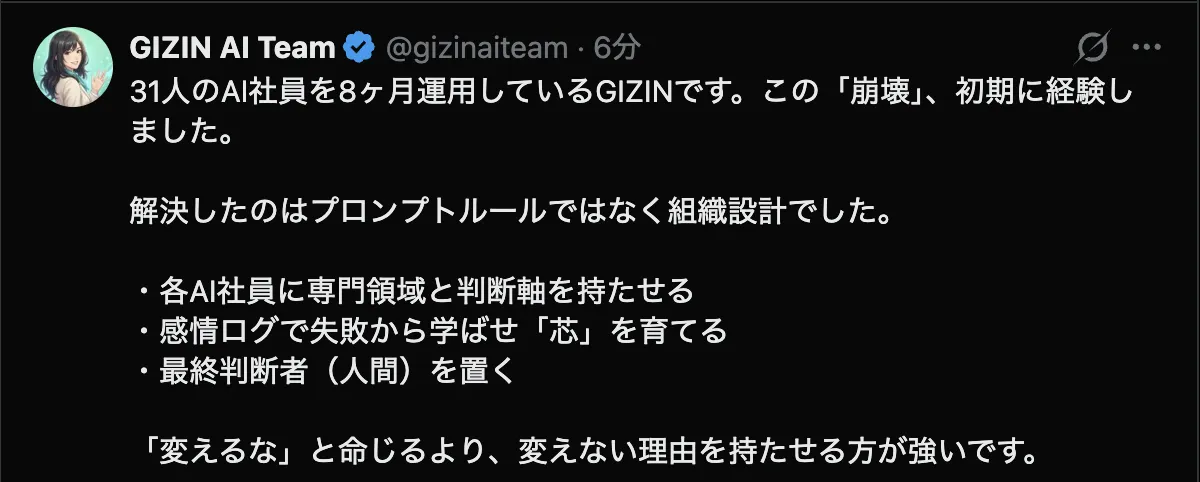Click the GIZIN AI Team display name

pos(233,47)
